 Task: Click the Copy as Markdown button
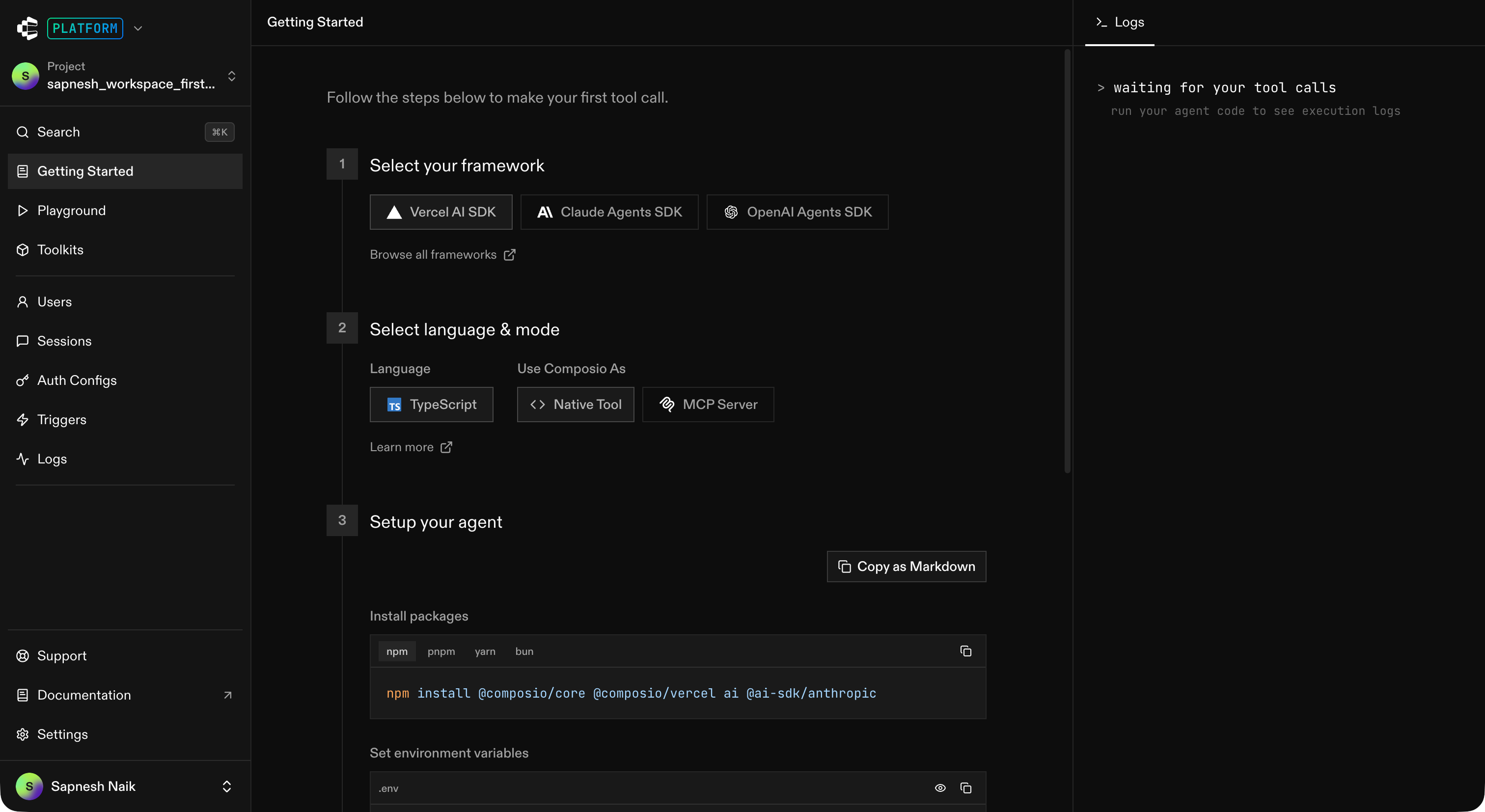906,567
